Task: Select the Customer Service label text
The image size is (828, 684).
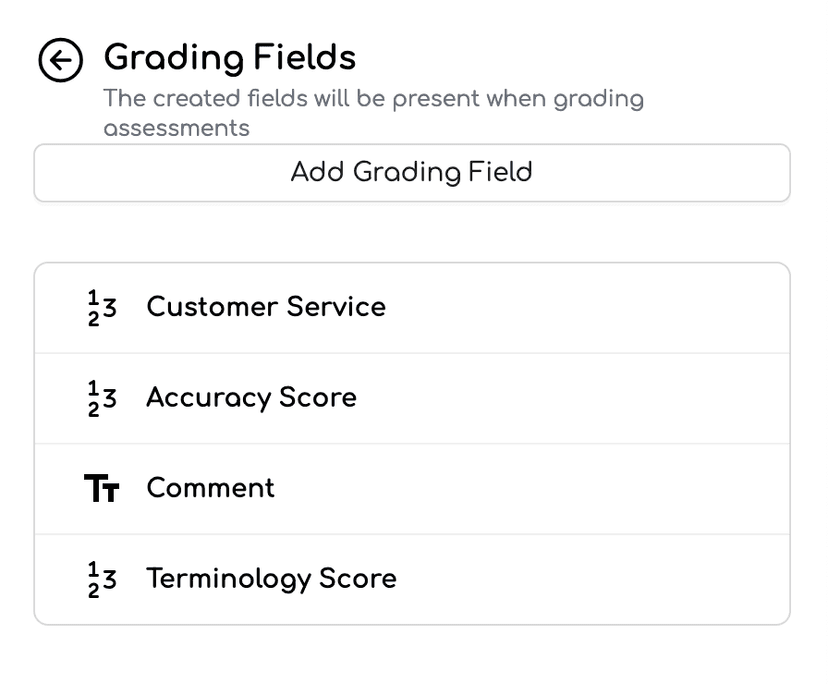Action: tap(266, 307)
